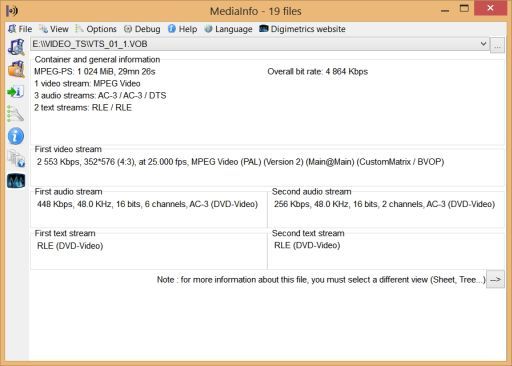
Task: Open the Debug menu
Action: click(x=142, y=29)
